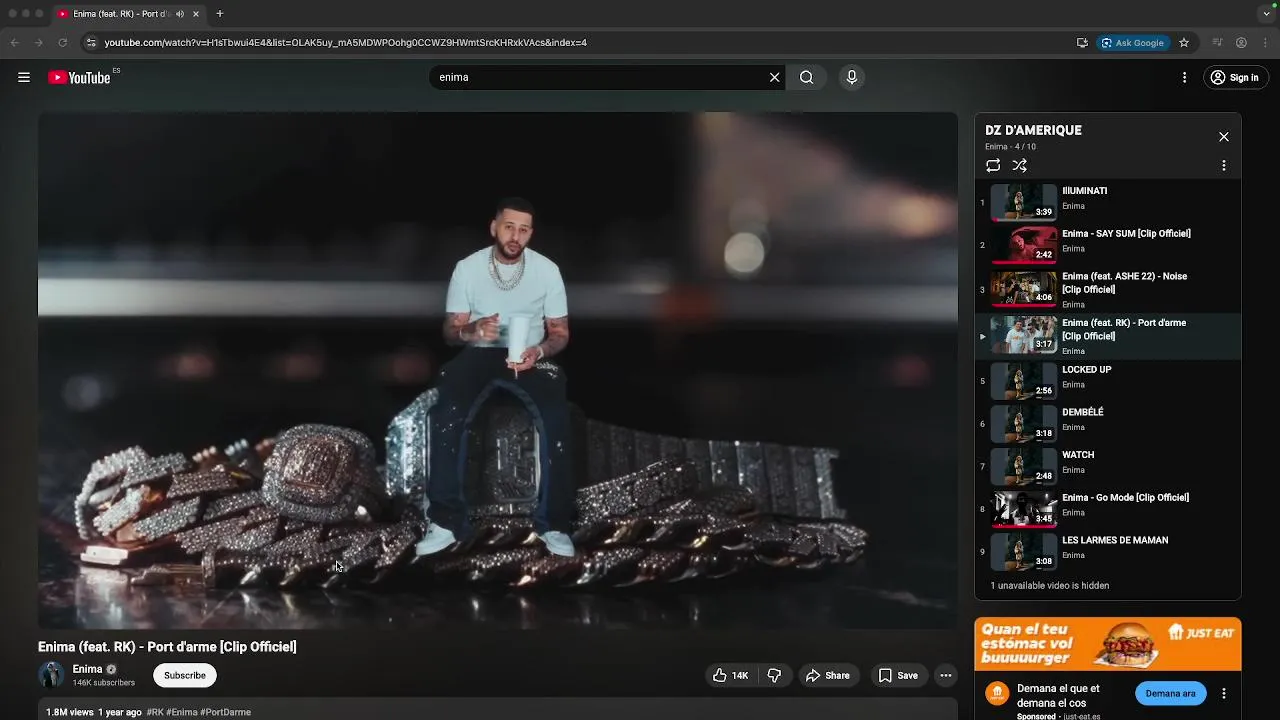This screenshot has height=720, width=1280.
Task: Open playlist panel three-dot options menu
Action: (x=1224, y=165)
